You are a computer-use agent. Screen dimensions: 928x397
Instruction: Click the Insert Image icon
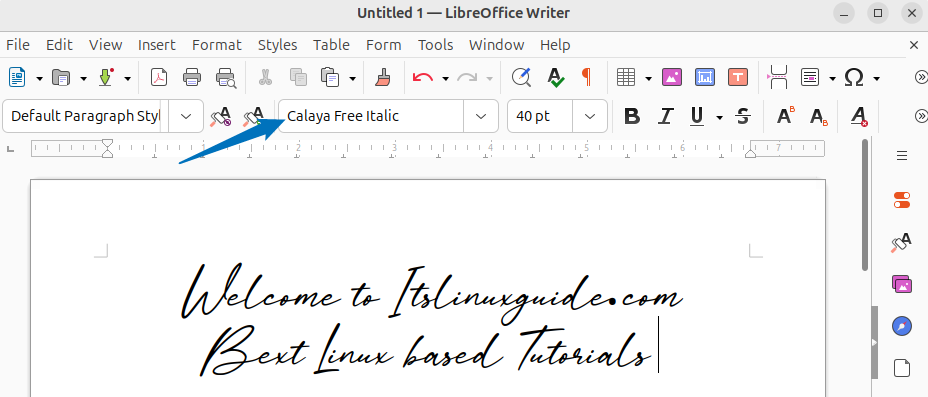click(672, 77)
